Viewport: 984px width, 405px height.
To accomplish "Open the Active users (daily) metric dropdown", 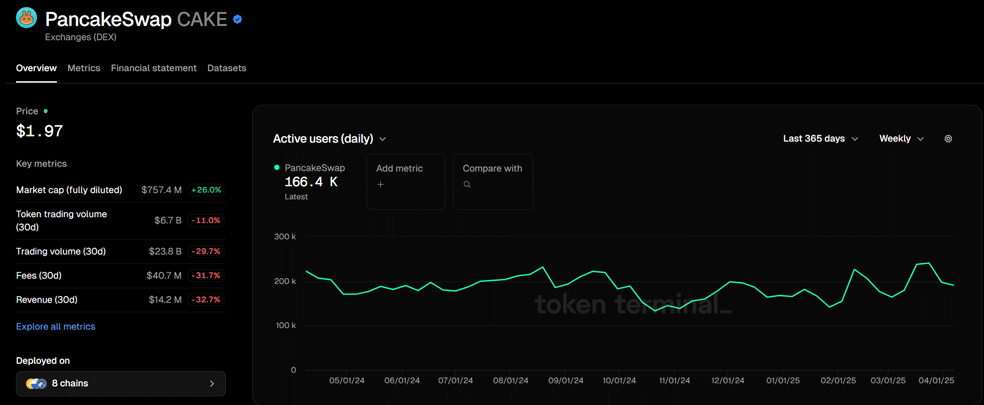I will pyautogui.click(x=329, y=139).
